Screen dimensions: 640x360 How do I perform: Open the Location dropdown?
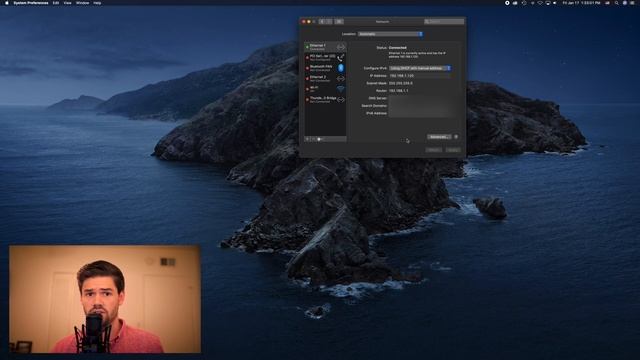[x=390, y=34]
